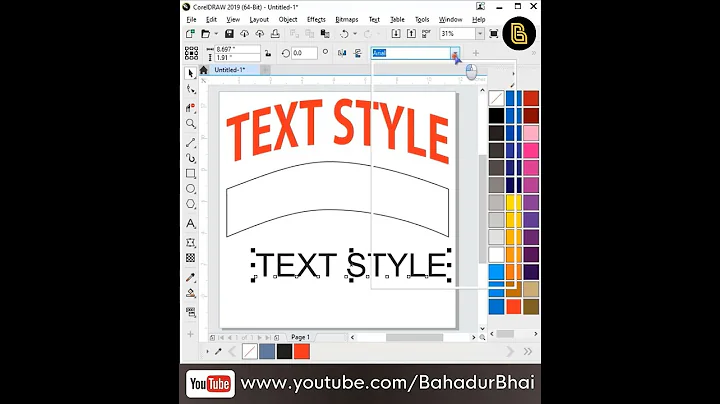The image size is (720, 404).
Task: Open the Text menu
Action: [374, 19]
